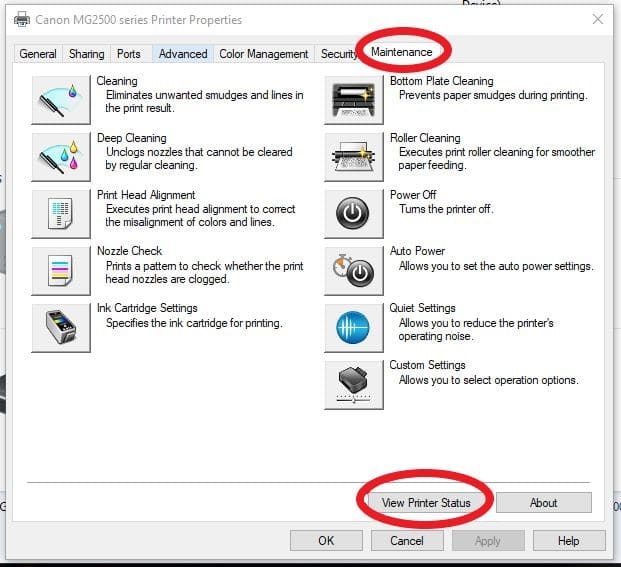Confirm with the OK button
The height and width of the screenshot is (567, 621).
tap(326, 541)
